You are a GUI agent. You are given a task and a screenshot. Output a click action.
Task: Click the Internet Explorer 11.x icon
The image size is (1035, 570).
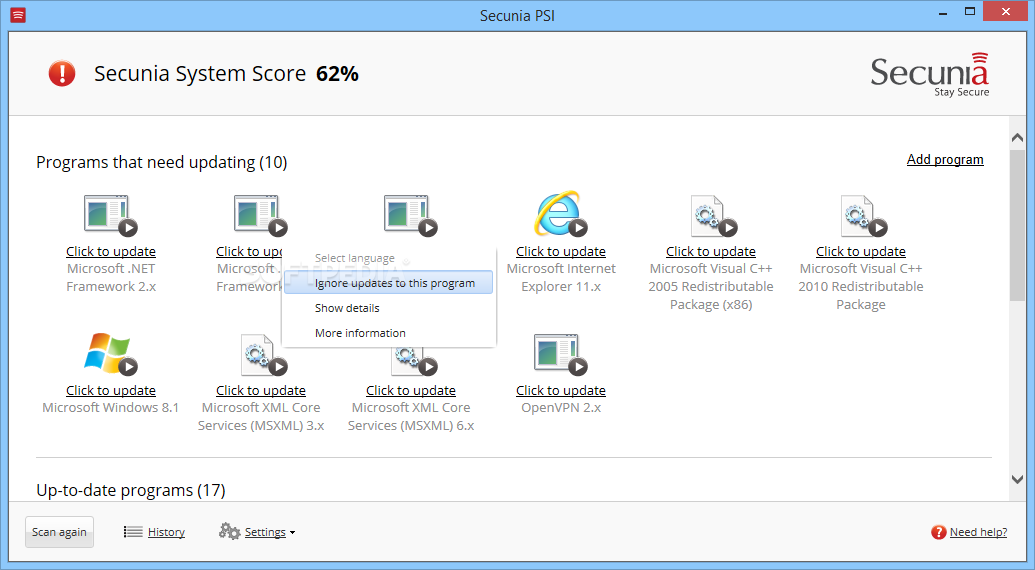[560, 214]
